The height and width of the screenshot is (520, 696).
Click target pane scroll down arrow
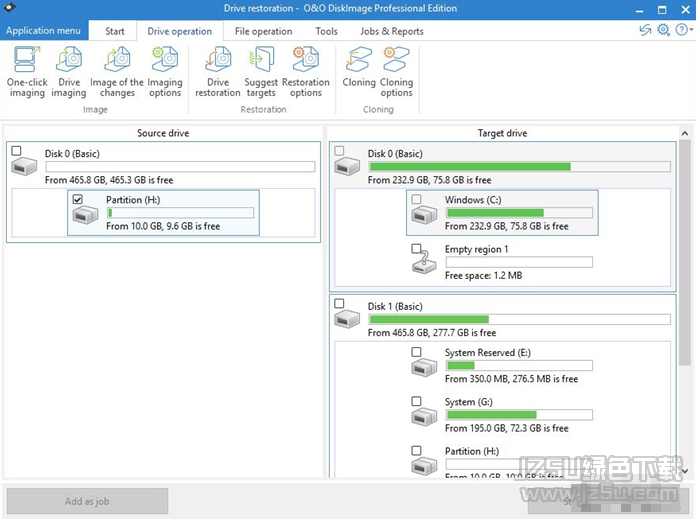(x=685, y=471)
